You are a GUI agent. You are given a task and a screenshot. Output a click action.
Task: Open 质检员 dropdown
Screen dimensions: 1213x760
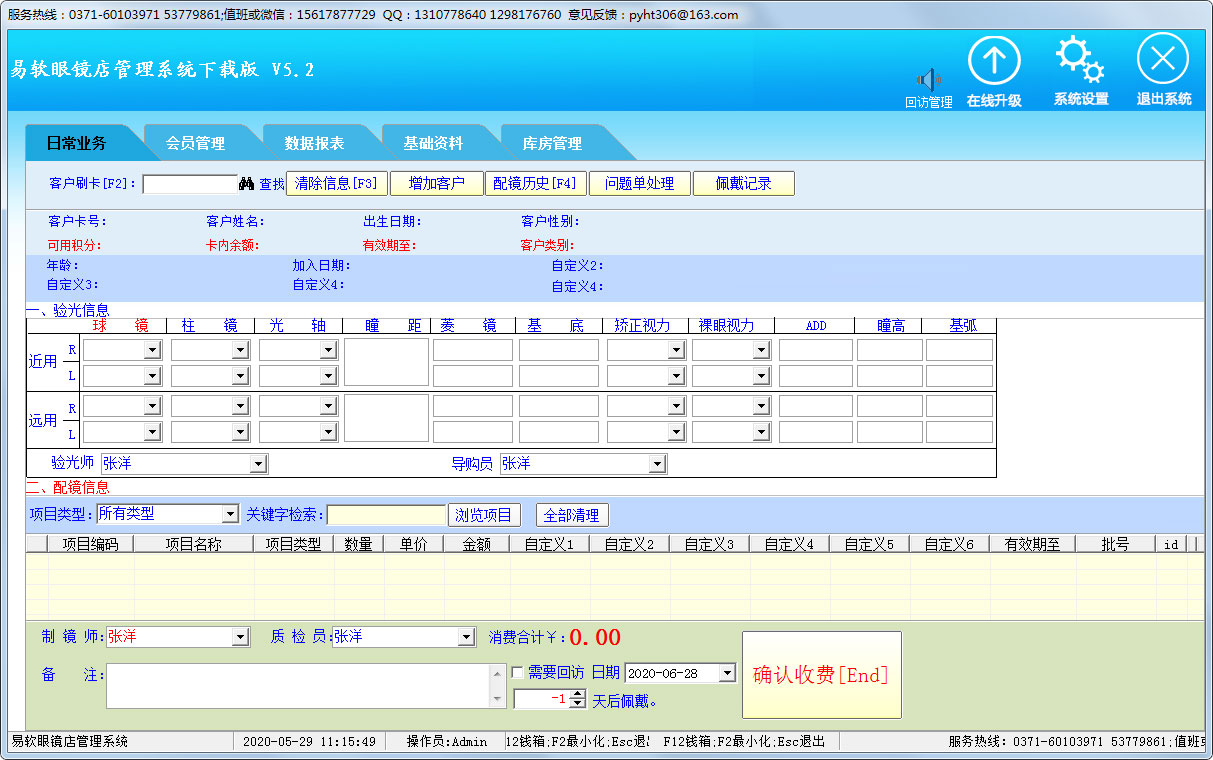pos(466,637)
